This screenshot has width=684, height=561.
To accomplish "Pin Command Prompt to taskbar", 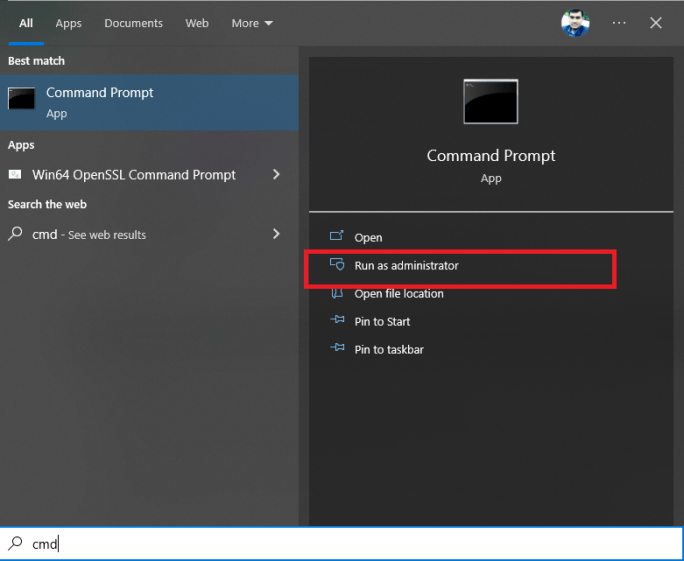I will point(389,350).
